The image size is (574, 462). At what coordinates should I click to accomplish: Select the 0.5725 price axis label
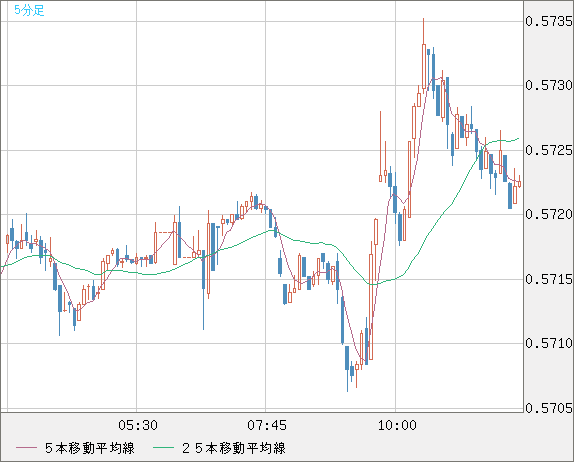(549, 150)
